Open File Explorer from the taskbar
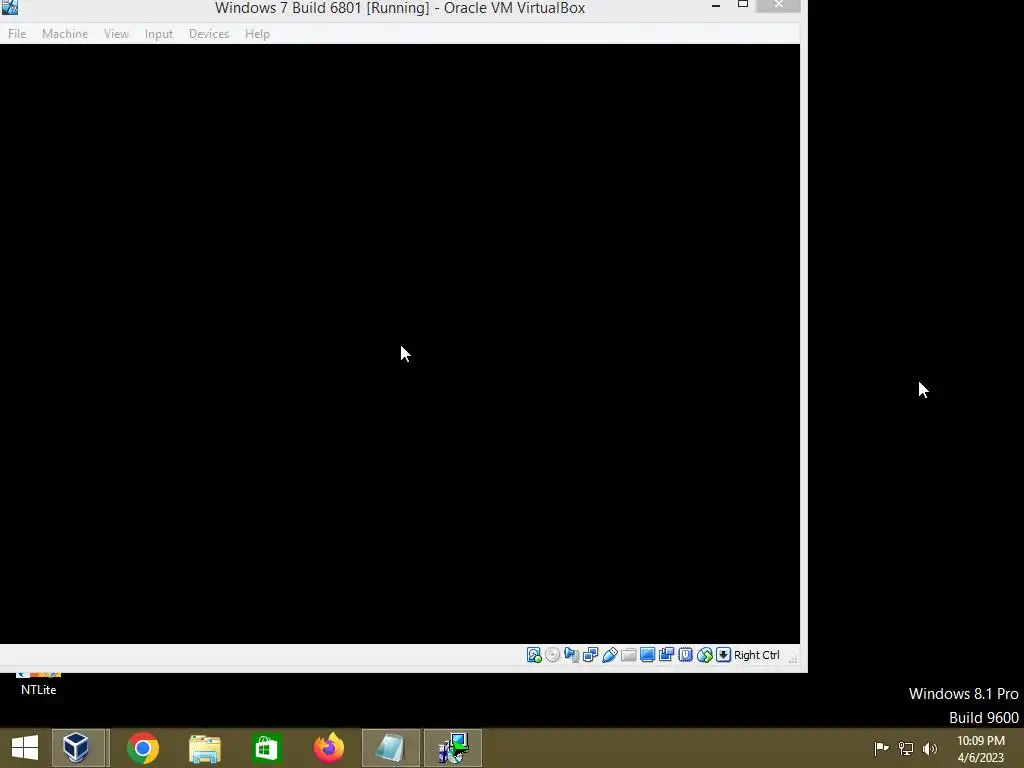 tap(204, 748)
